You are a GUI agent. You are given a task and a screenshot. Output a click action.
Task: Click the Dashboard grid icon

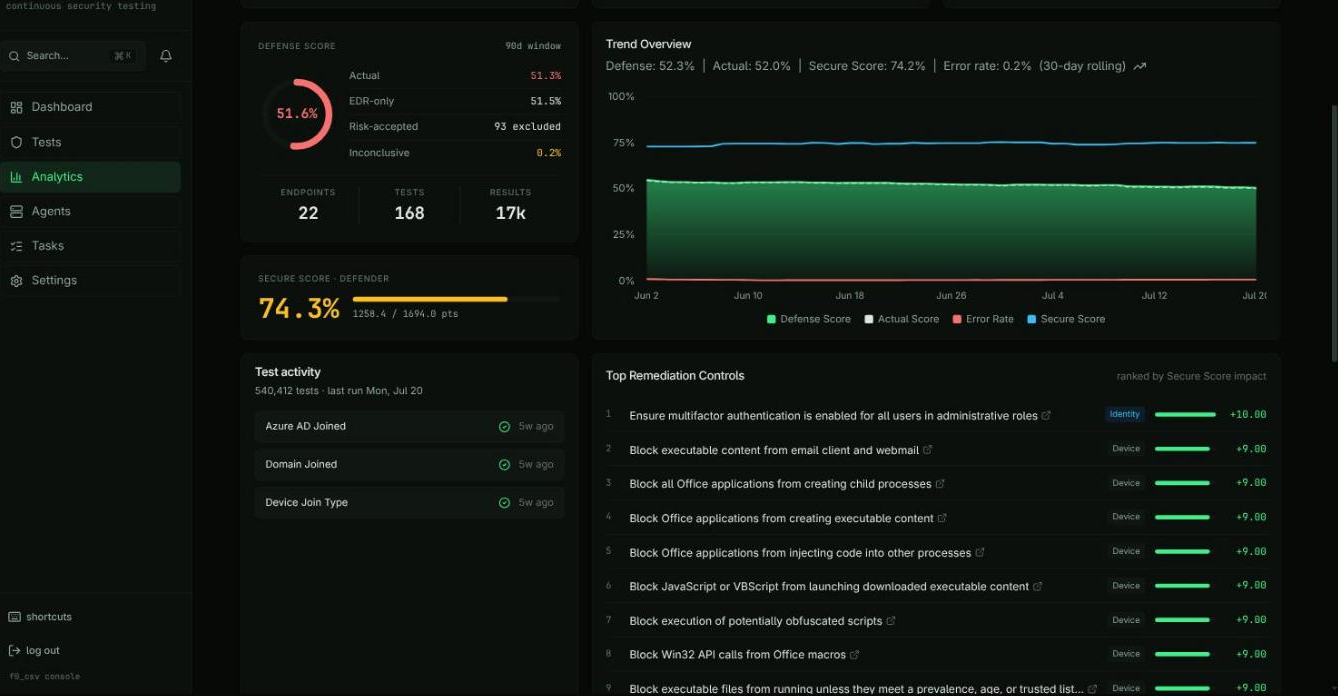[x=16, y=107]
